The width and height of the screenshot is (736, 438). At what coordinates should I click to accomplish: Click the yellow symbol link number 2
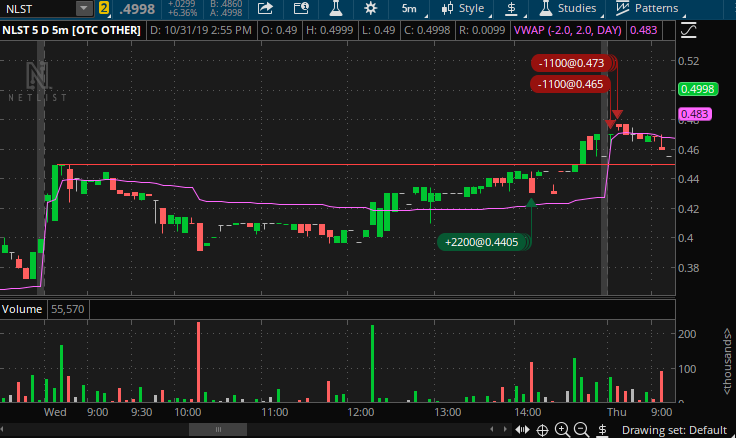[104, 8]
